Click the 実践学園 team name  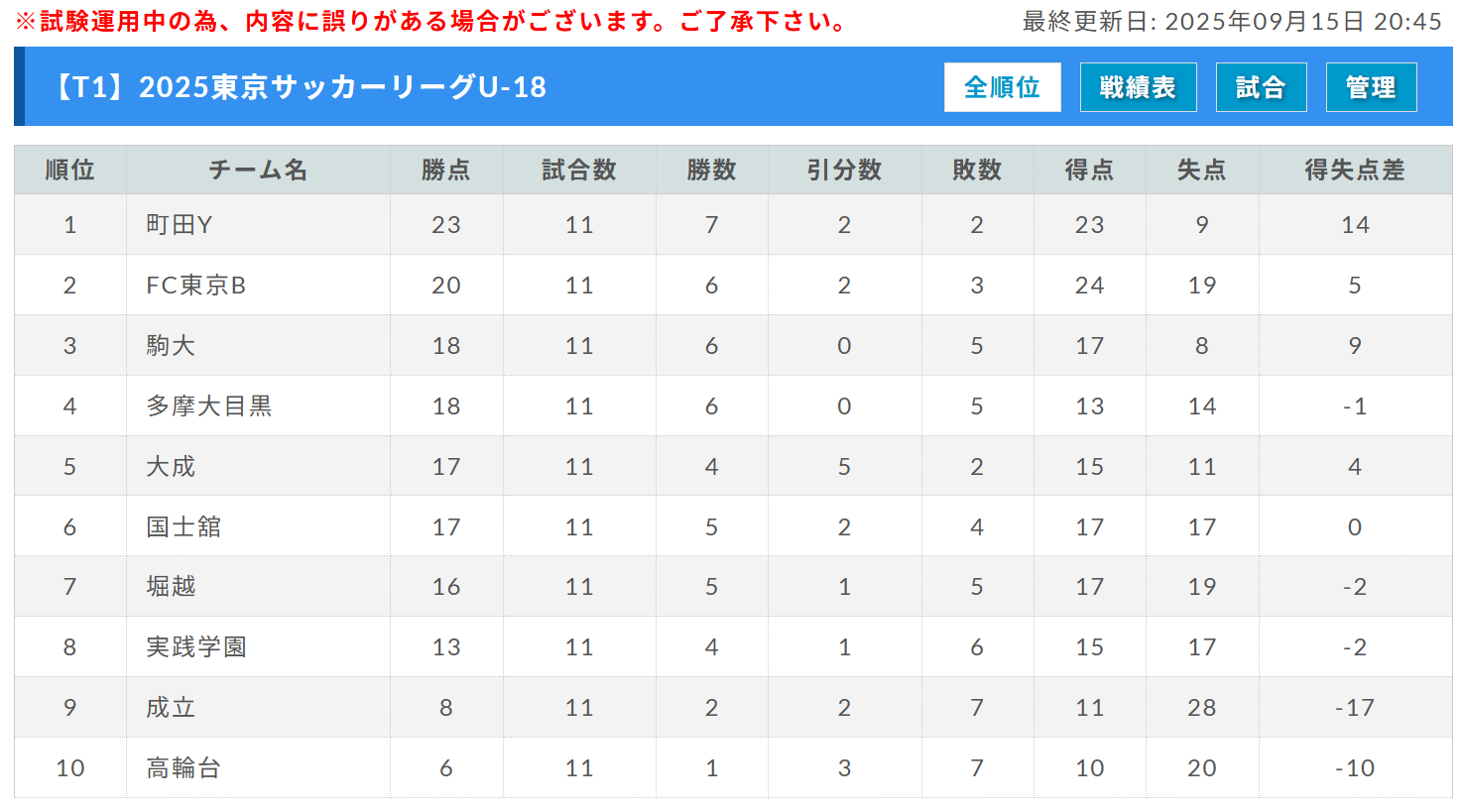click(195, 647)
